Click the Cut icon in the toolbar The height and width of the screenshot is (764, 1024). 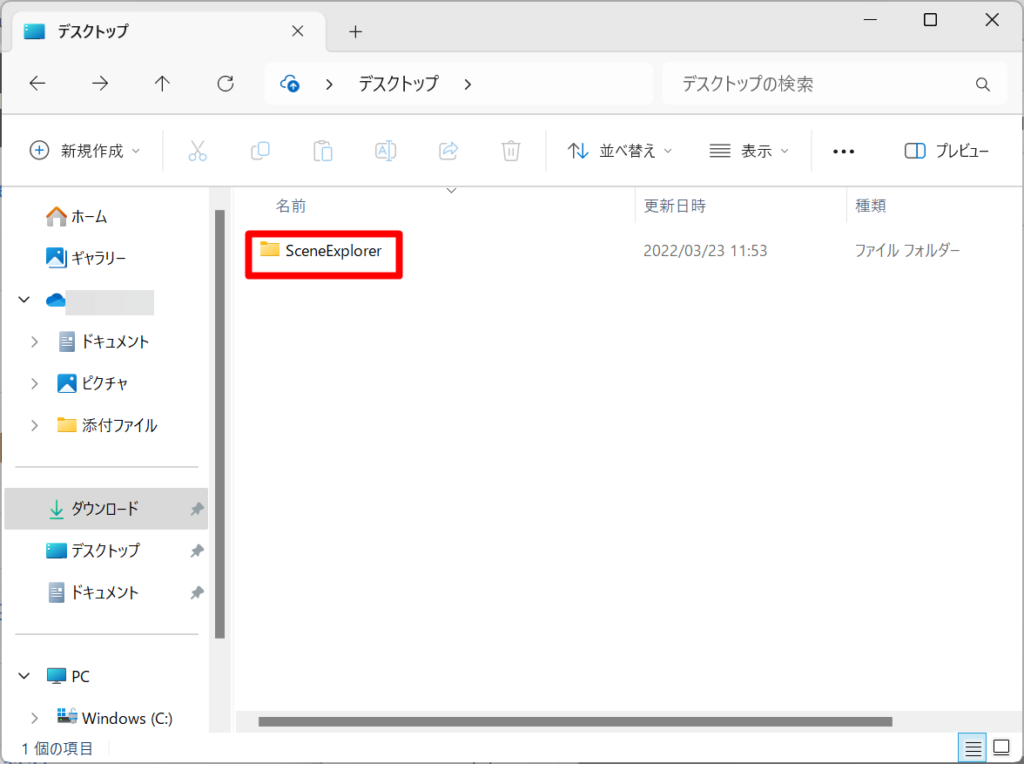coord(198,150)
